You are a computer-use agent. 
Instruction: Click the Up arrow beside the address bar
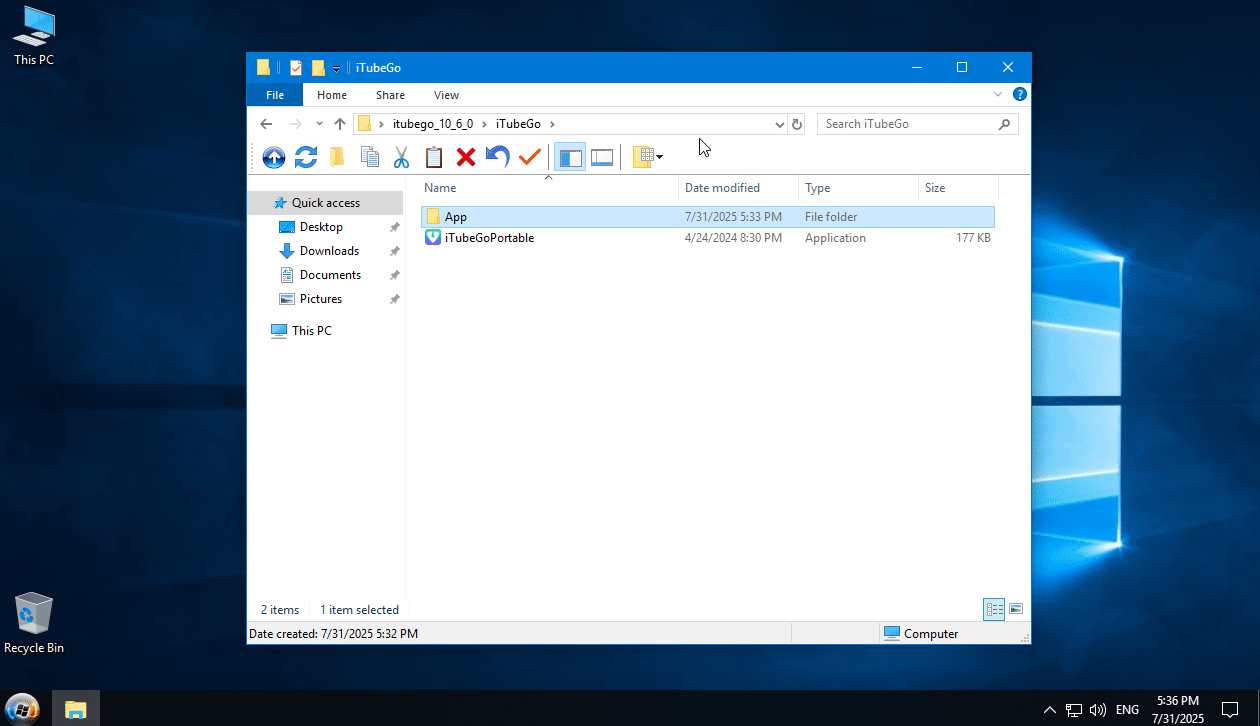340,124
